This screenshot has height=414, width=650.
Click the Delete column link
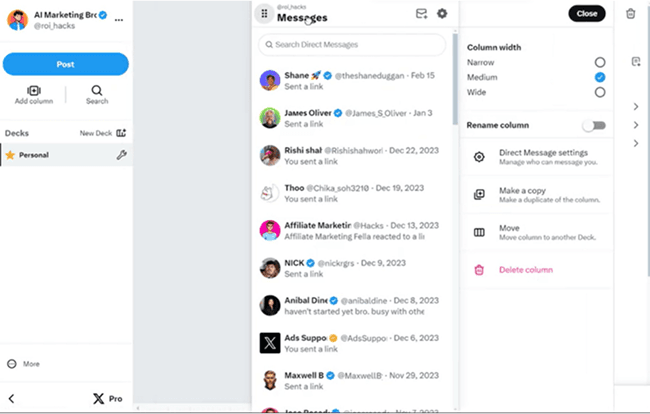526,270
